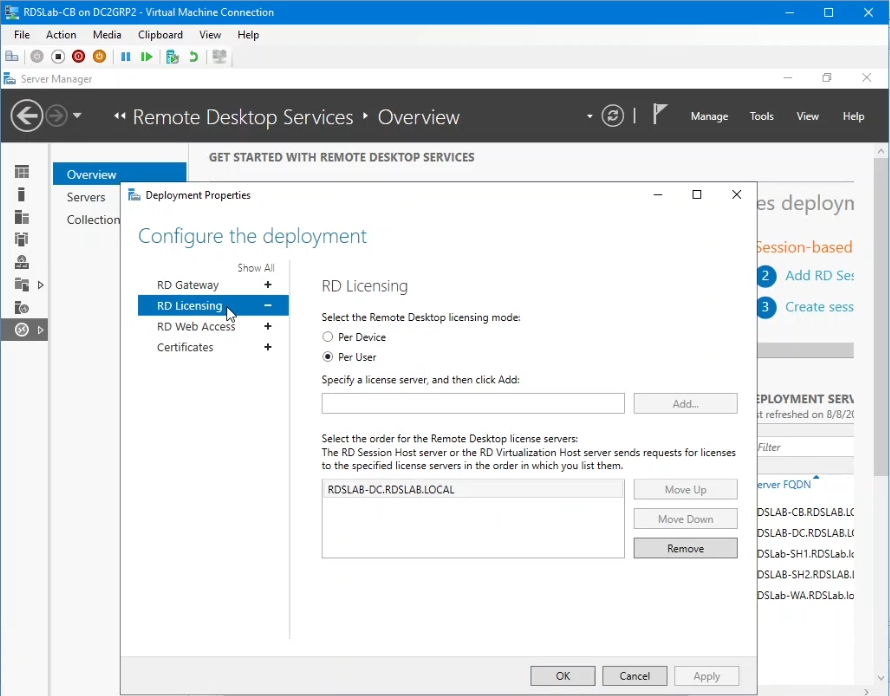
Task: Open the server-with-globe sidebar icon
Action: [22, 262]
